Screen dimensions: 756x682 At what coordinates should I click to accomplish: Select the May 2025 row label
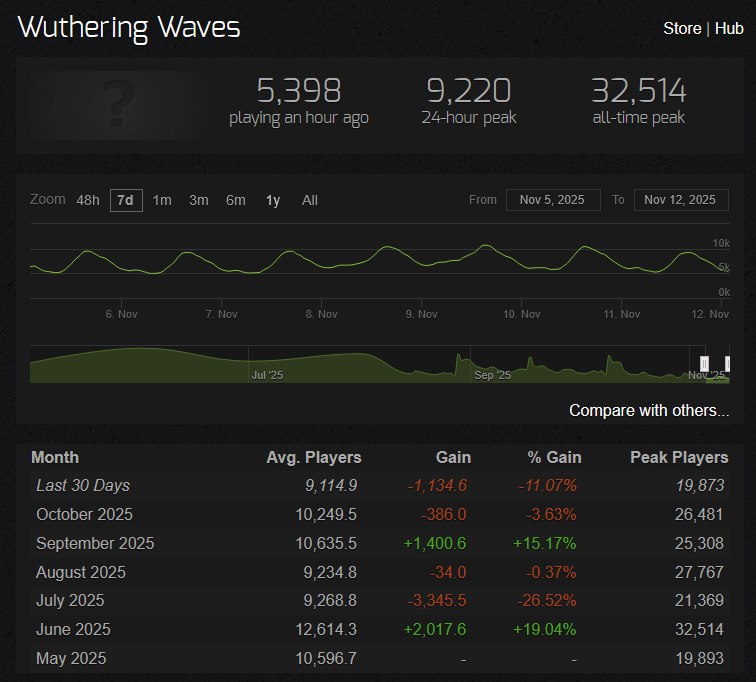click(71, 658)
